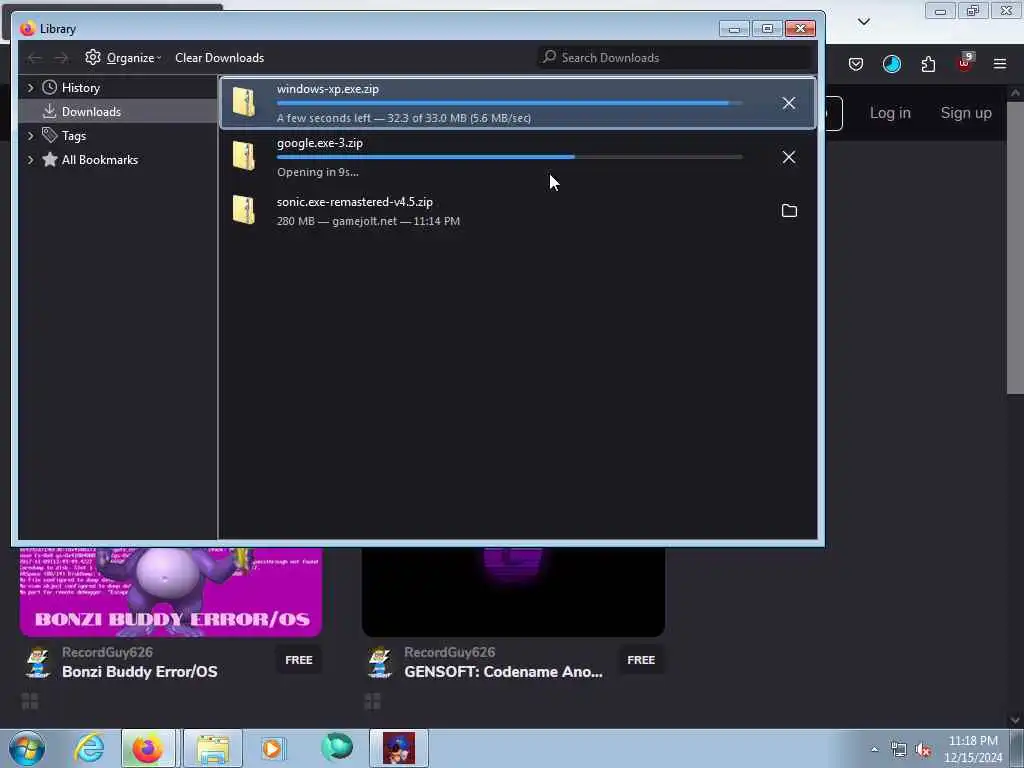This screenshot has height=768, width=1024.
Task: Click the google.exe-3.zip download progress bar
Action: (509, 157)
